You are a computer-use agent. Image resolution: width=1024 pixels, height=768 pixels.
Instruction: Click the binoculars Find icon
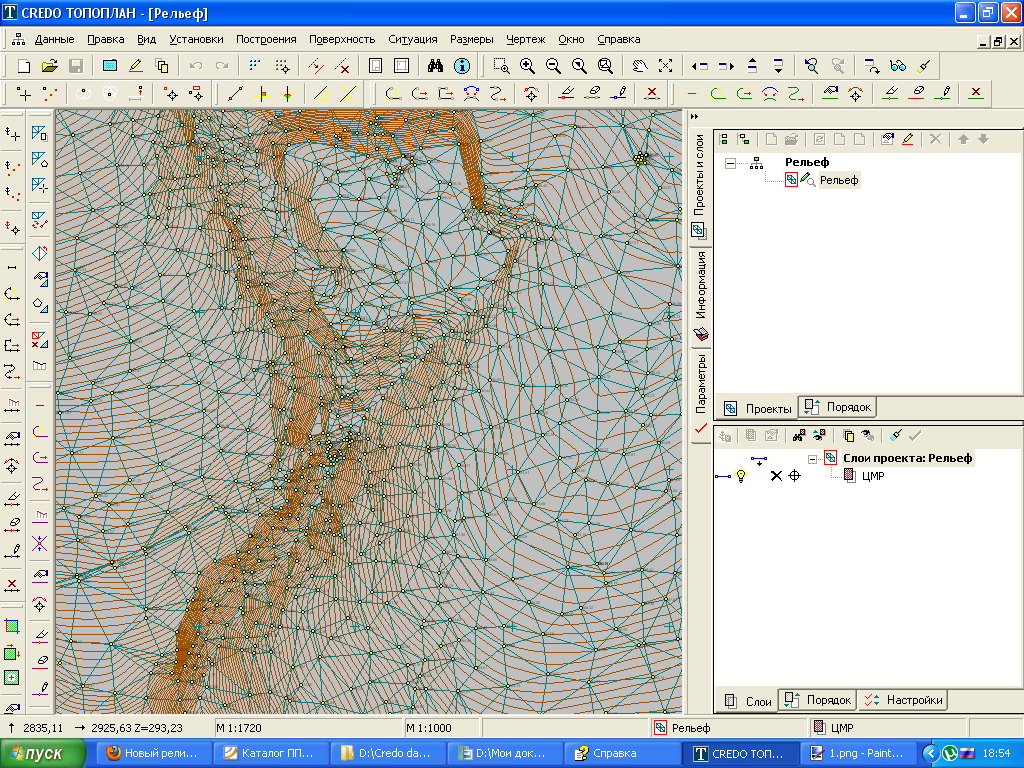click(x=435, y=65)
